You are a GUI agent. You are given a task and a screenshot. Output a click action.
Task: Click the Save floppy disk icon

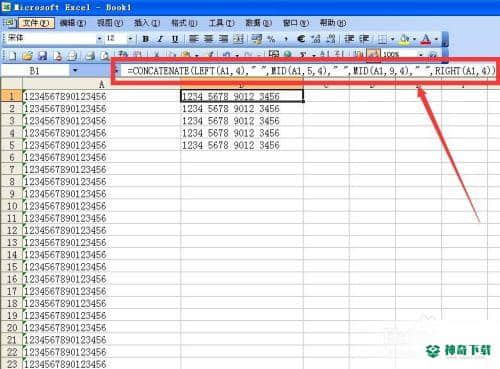coord(42,55)
